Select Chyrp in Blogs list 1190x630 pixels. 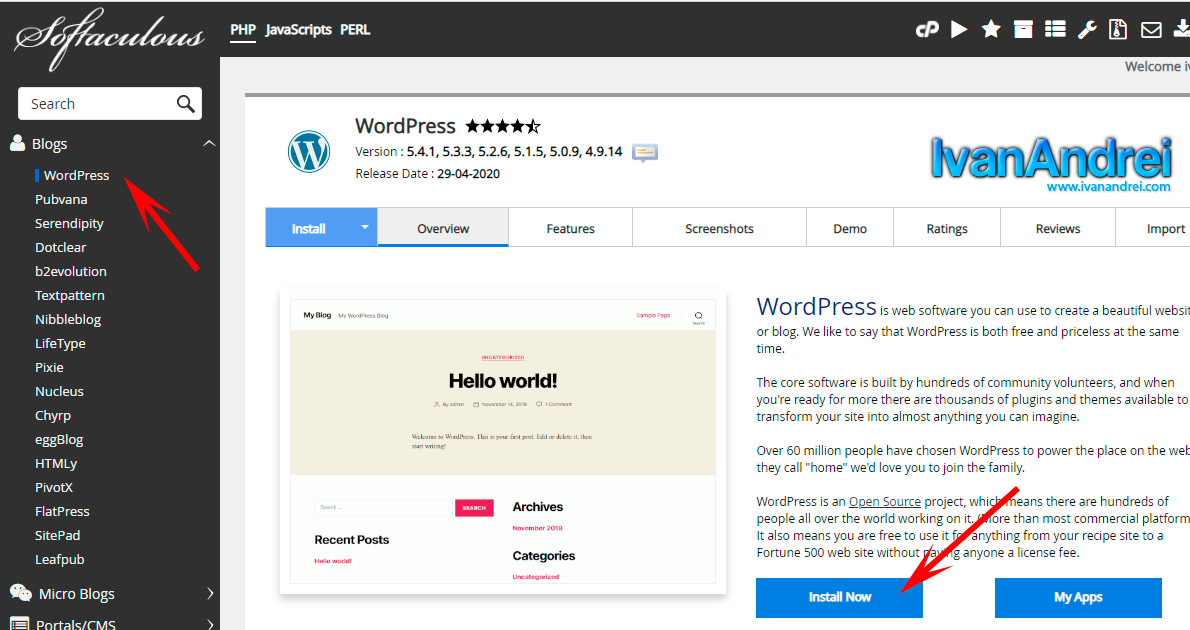[x=52, y=415]
